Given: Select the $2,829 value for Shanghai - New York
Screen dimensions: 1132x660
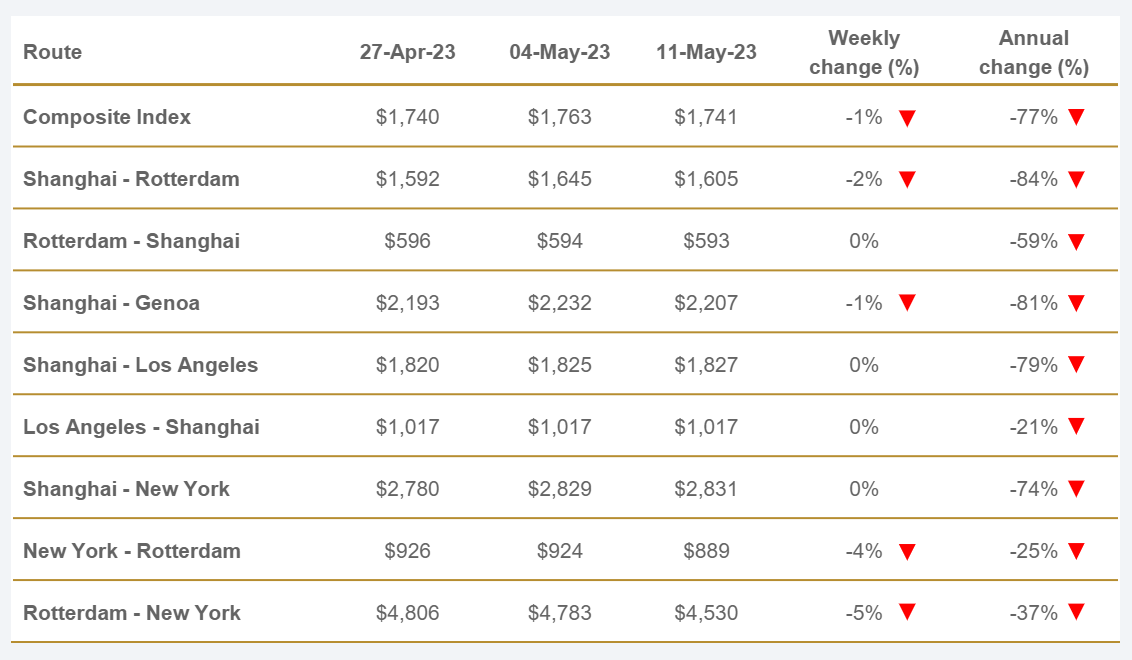Looking at the screenshot, I should (x=559, y=489).
